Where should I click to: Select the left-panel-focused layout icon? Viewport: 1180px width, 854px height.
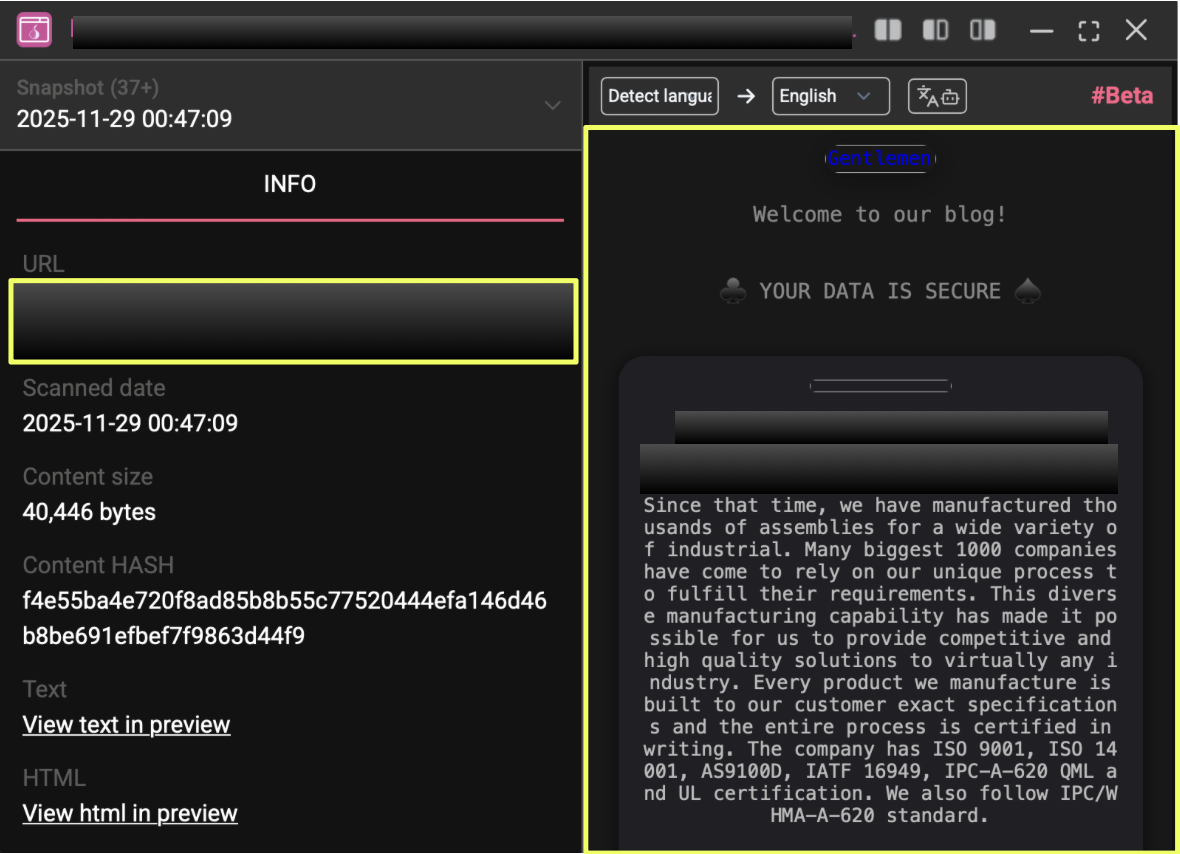[x=935, y=30]
